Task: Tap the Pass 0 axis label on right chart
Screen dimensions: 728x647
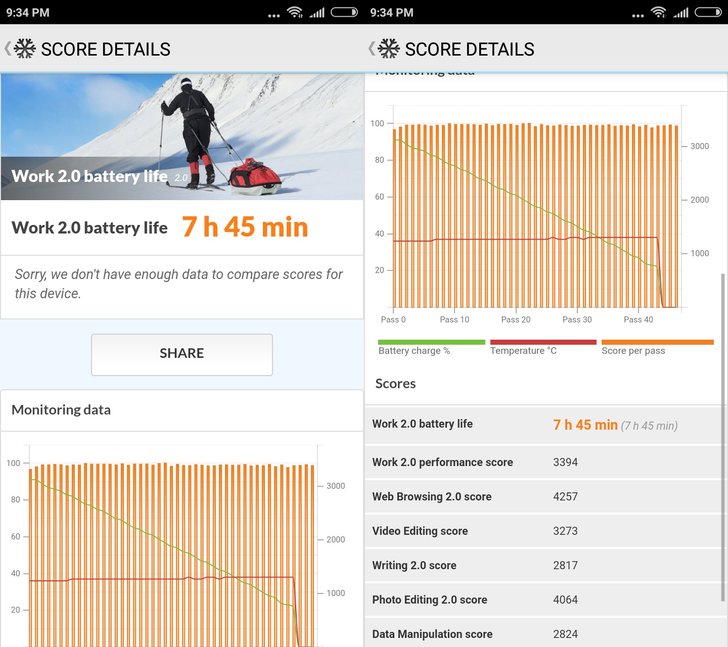Action: [393, 319]
